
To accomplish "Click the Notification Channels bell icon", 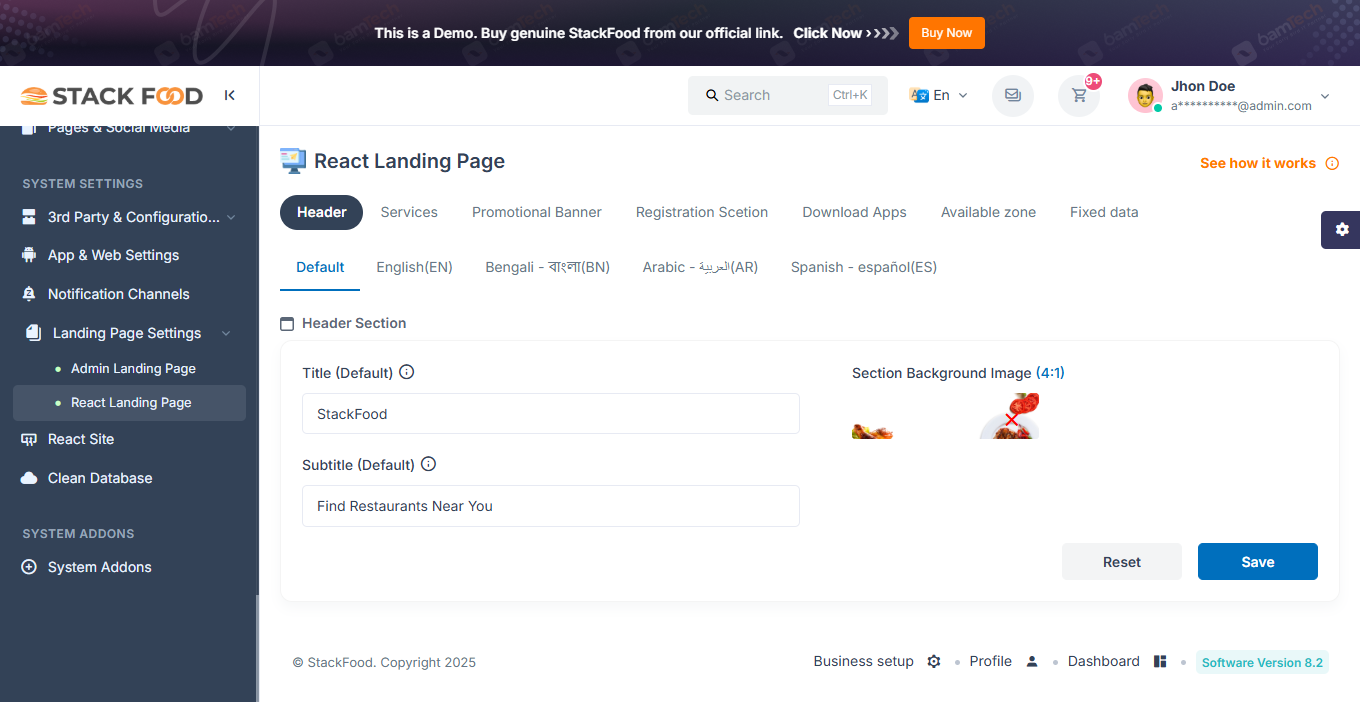I will click(29, 294).
